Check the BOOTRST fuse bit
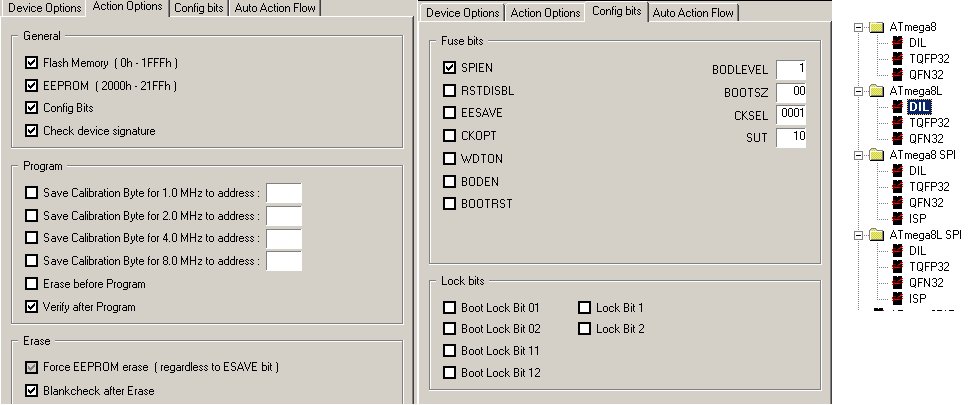This screenshot has width=969, height=405. click(x=449, y=203)
